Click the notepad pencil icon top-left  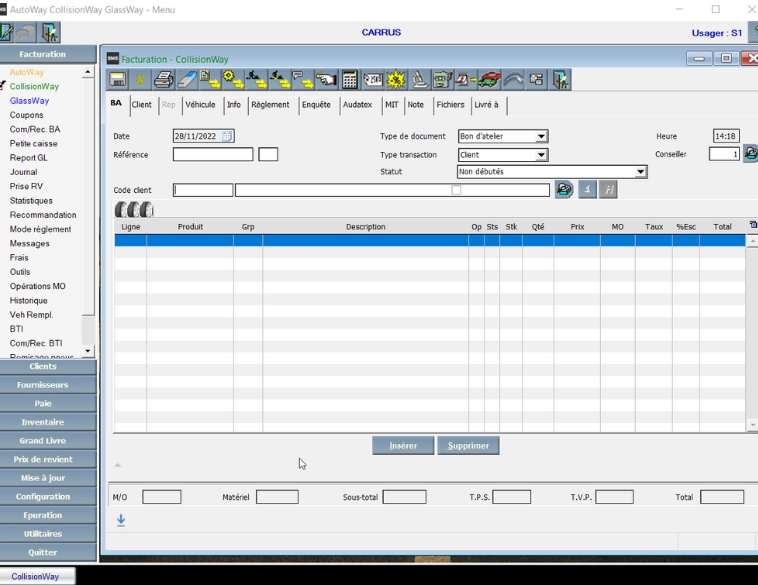click(6, 32)
